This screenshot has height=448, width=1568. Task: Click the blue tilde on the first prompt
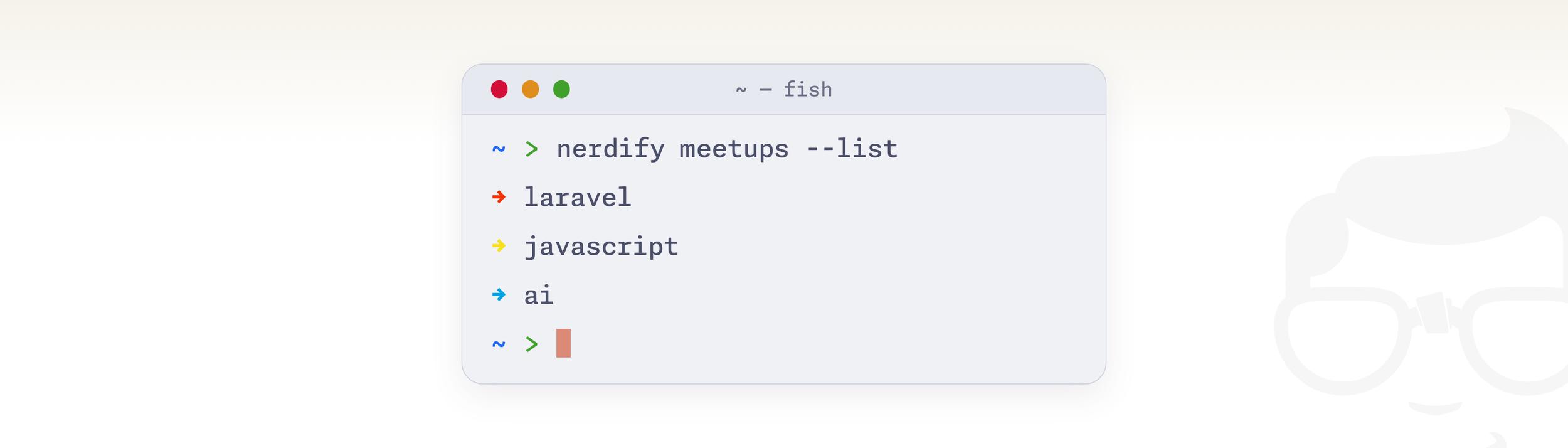499,149
